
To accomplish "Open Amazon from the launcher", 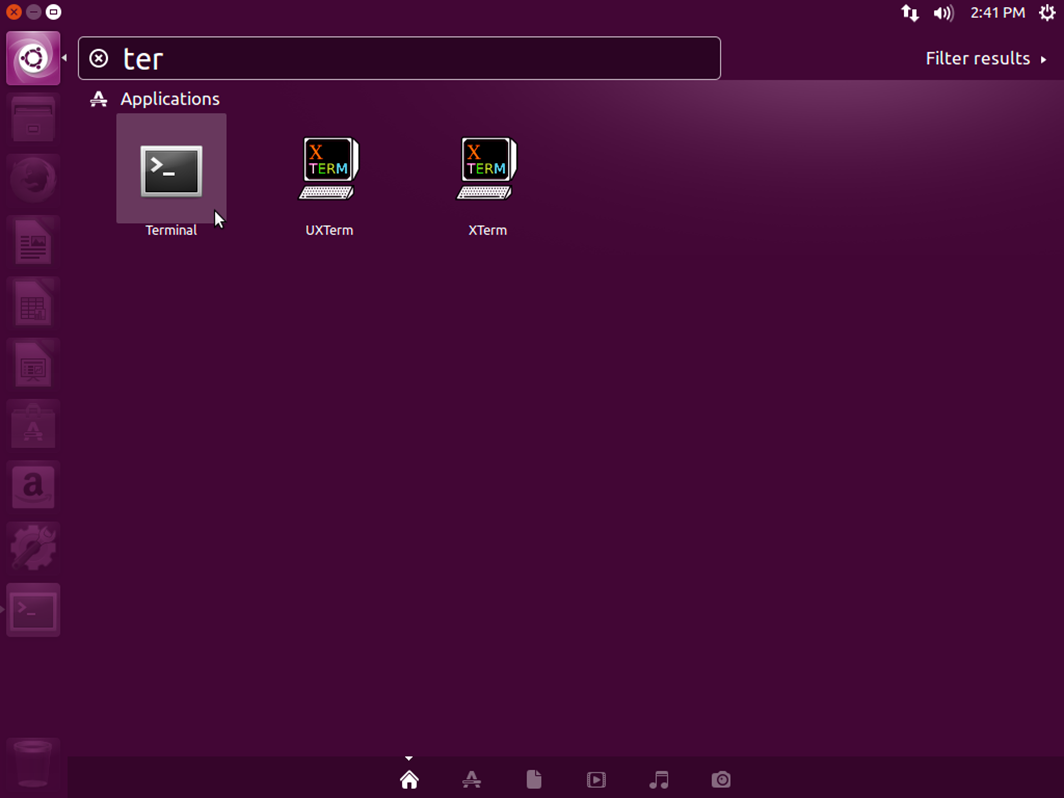I will click(33, 486).
